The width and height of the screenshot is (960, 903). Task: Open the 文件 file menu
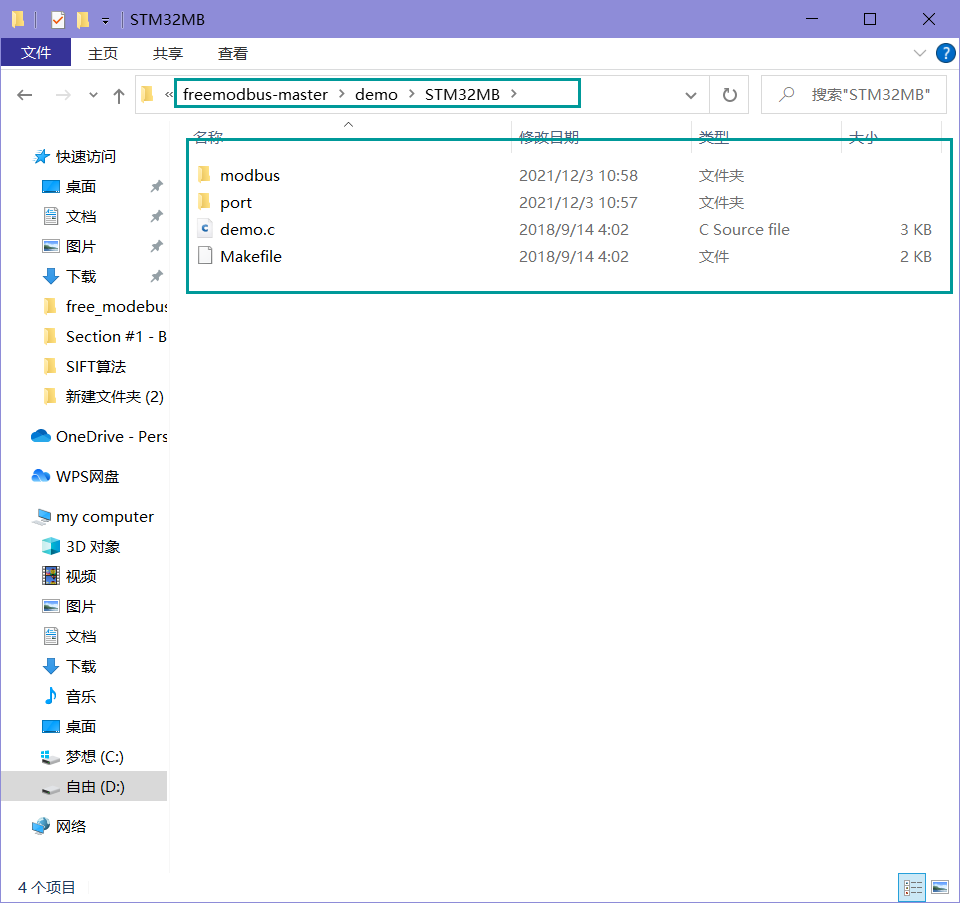click(36, 53)
